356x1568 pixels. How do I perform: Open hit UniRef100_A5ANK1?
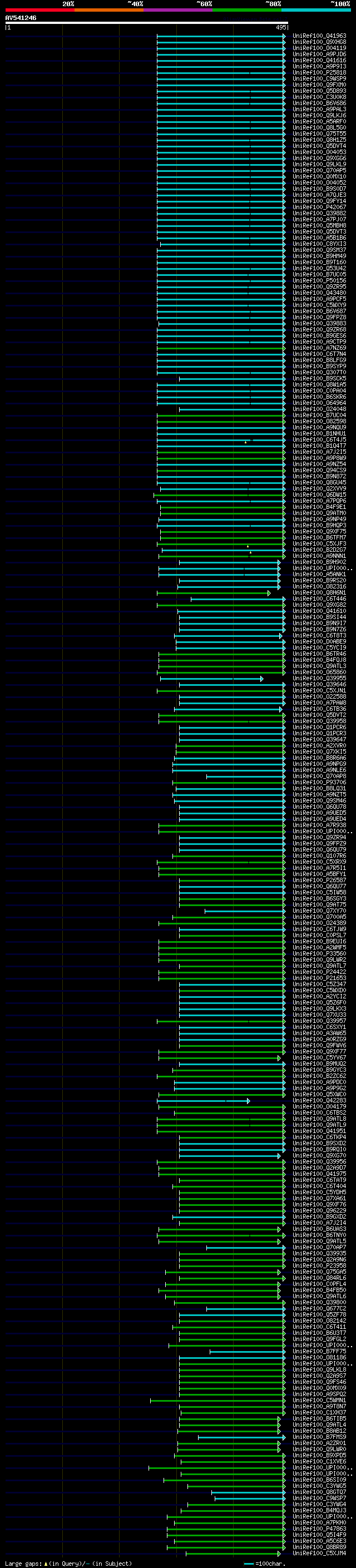[x=319, y=574]
